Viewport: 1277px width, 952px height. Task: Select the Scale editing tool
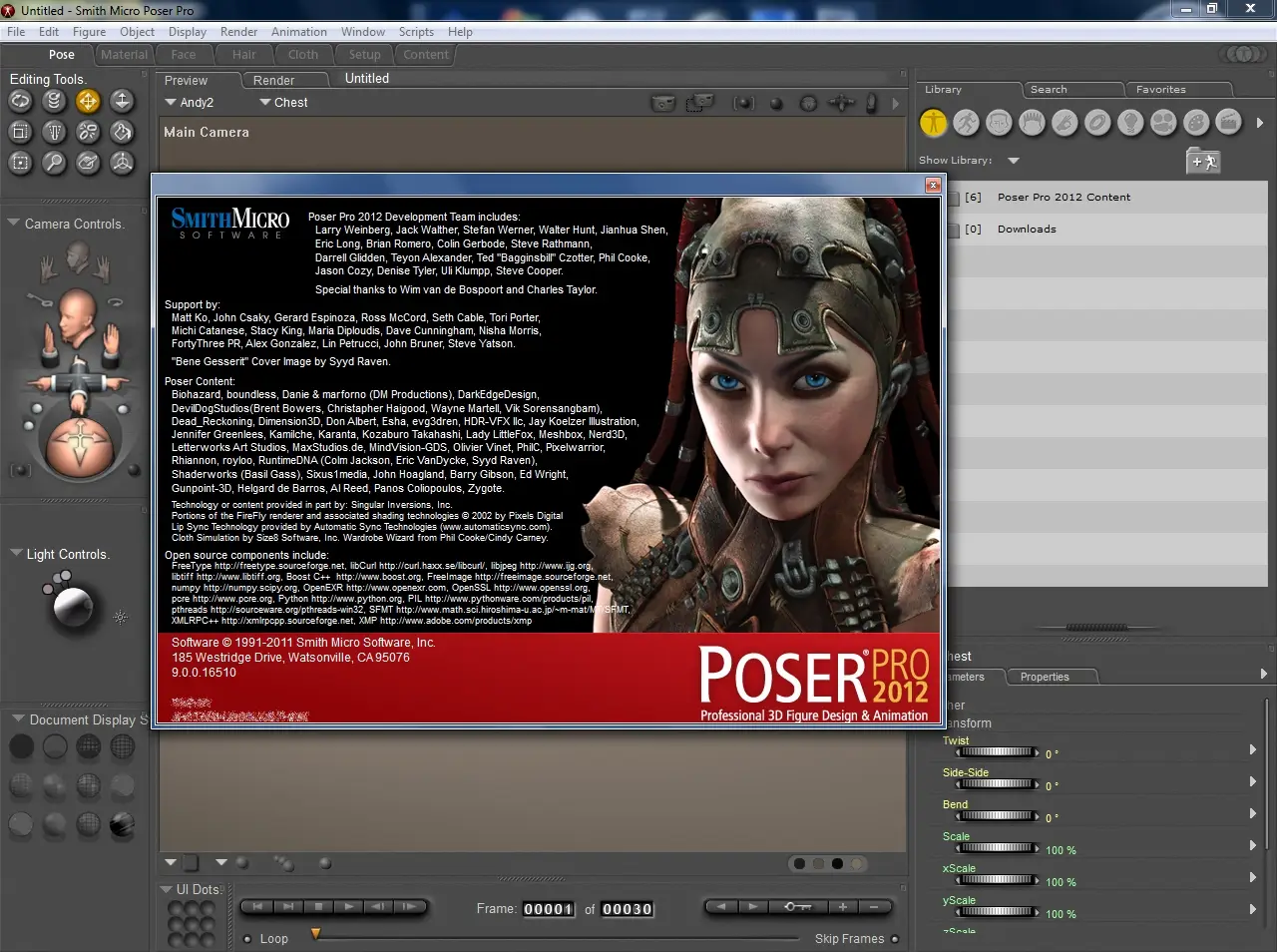pyautogui.click(x=21, y=131)
